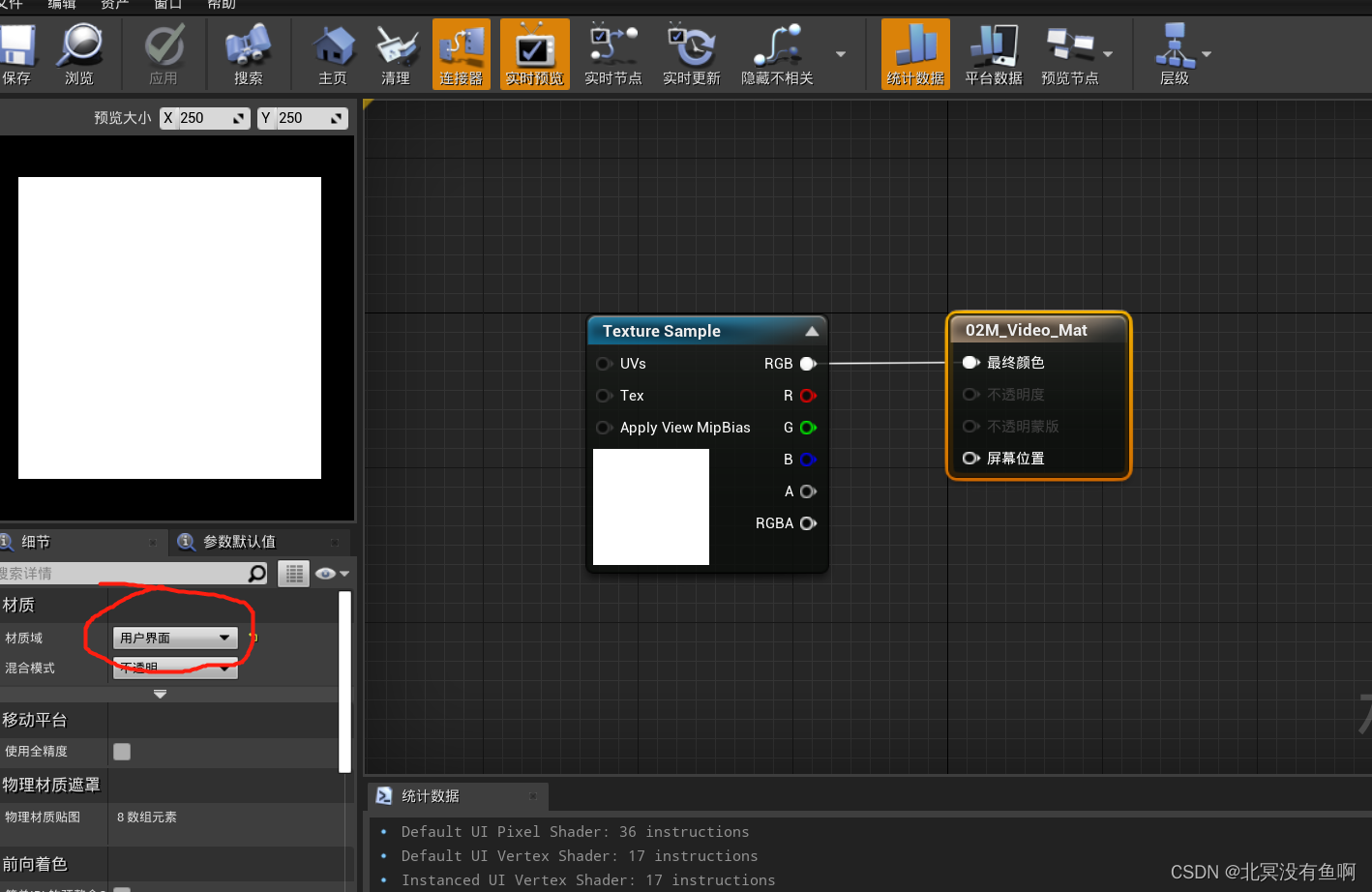Screen dimensions: 1372x892
Task: Click red R output pin
Action: point(808,396)
